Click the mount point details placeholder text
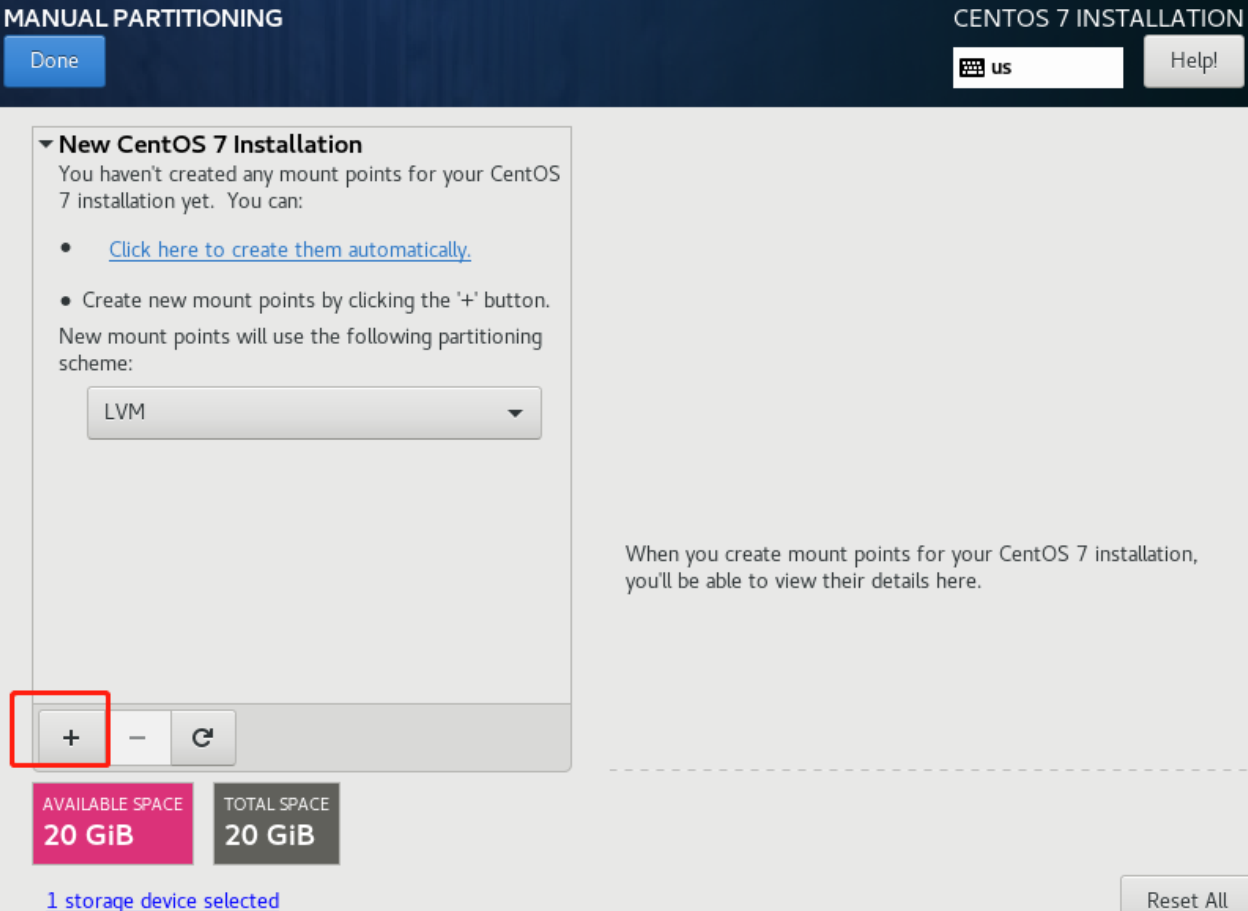 pos(910,567)
